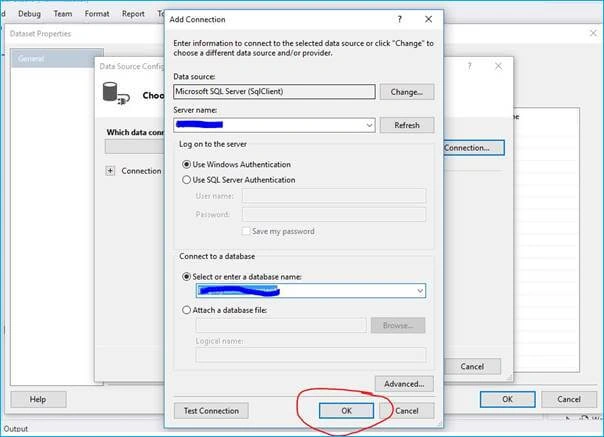Click the database icon in the wizard
Screen dimensions: 604x437
point(116,94)
